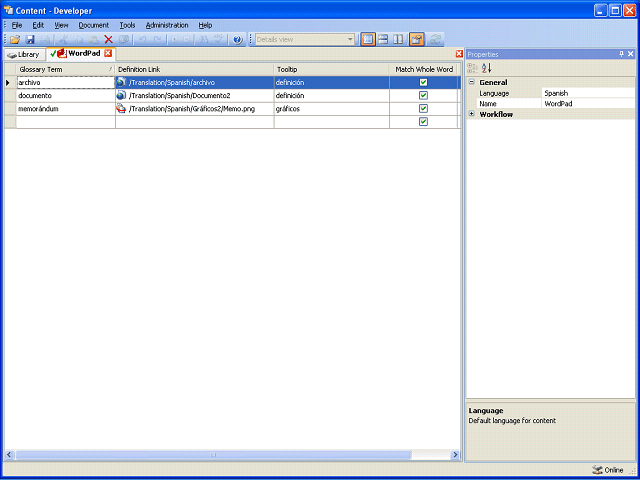Click the /Translation/Spanish/Gráficos2/Memo.png link cell
The height and width of the screenshot is (480, 640).
[x=194, y=109]
